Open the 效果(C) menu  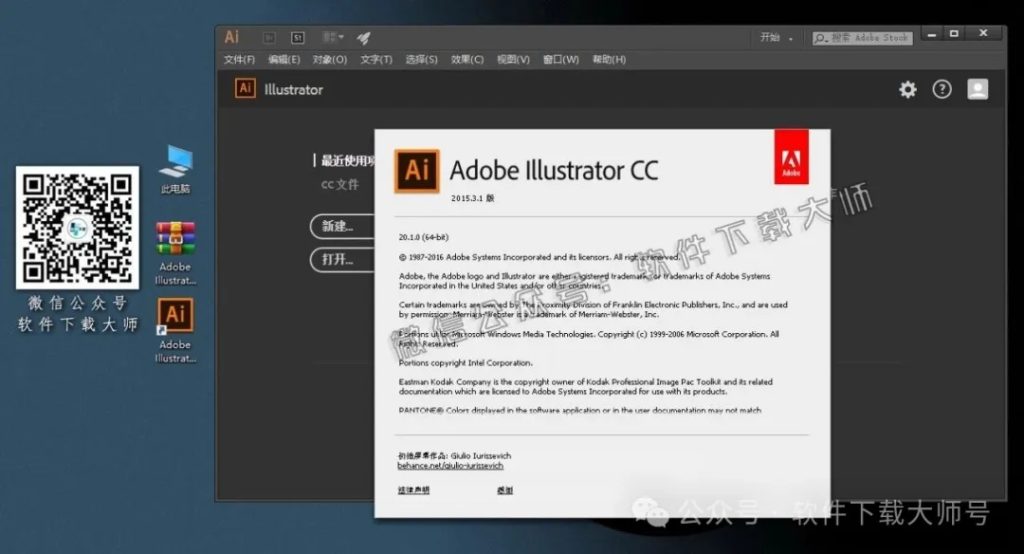pyautogui.click(x=467, y=59)
